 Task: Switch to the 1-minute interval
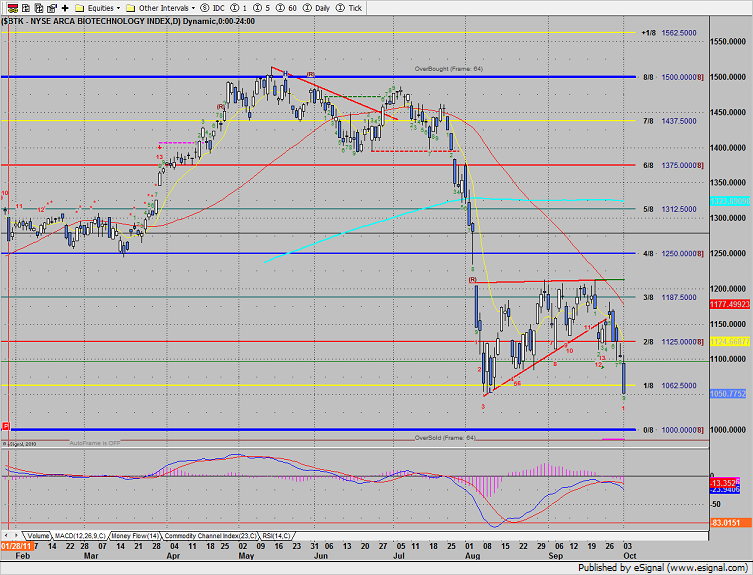[x=239, y=8]
